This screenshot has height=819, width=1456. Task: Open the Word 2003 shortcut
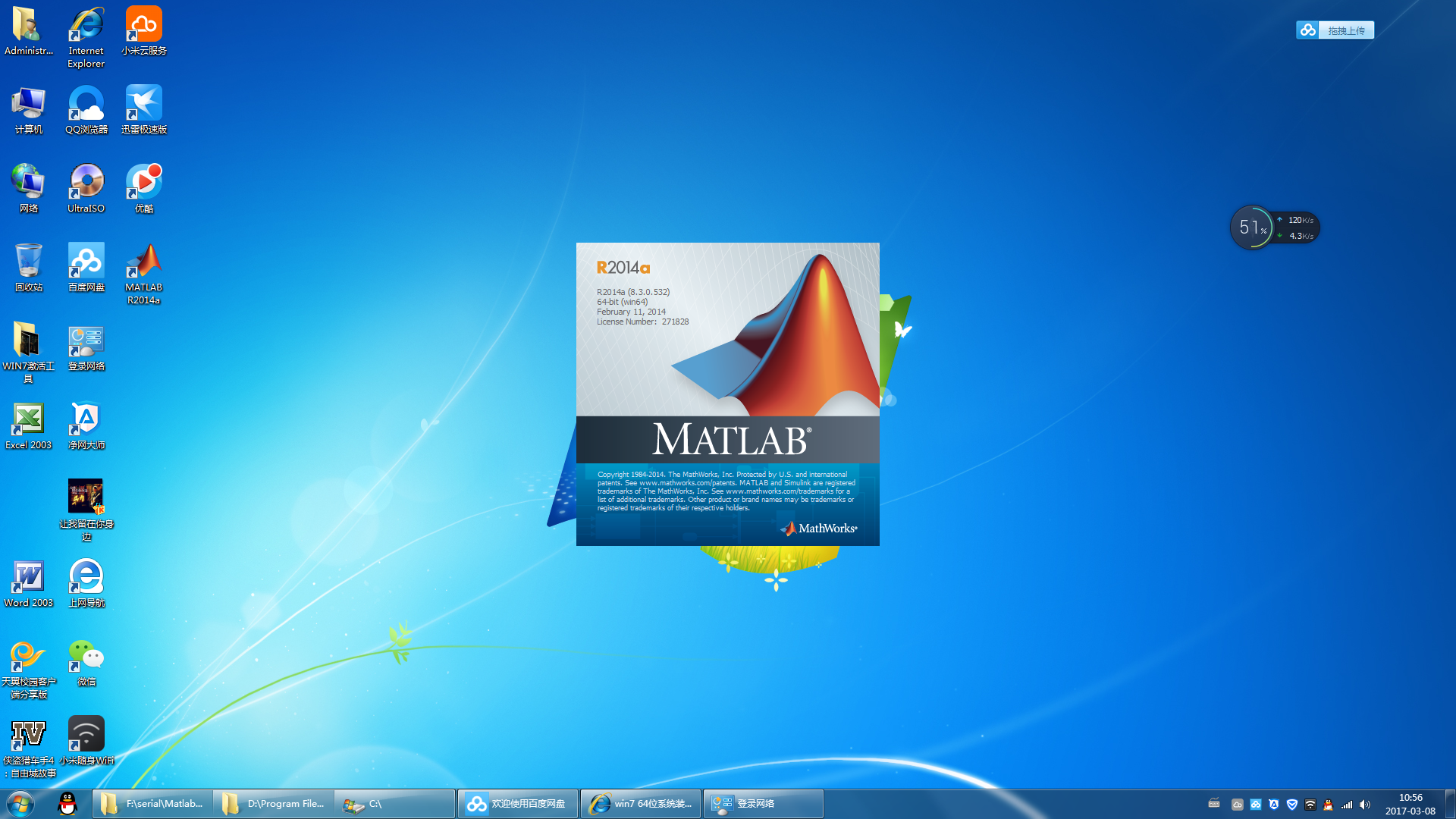click(29, 583)
